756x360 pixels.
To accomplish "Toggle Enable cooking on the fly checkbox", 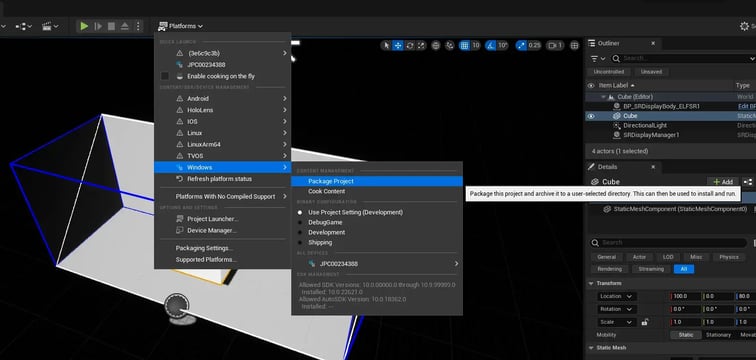I will tap(165, 76).
